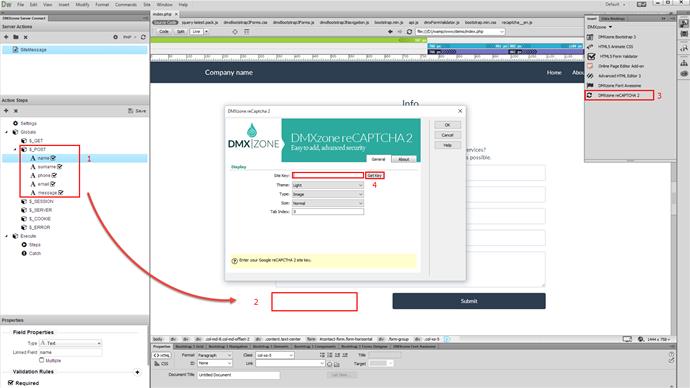This screenshot has width=690, height=388.
Task: Open the Size dropdown in reCAPTCHA dialog
Action: (328, 203)
